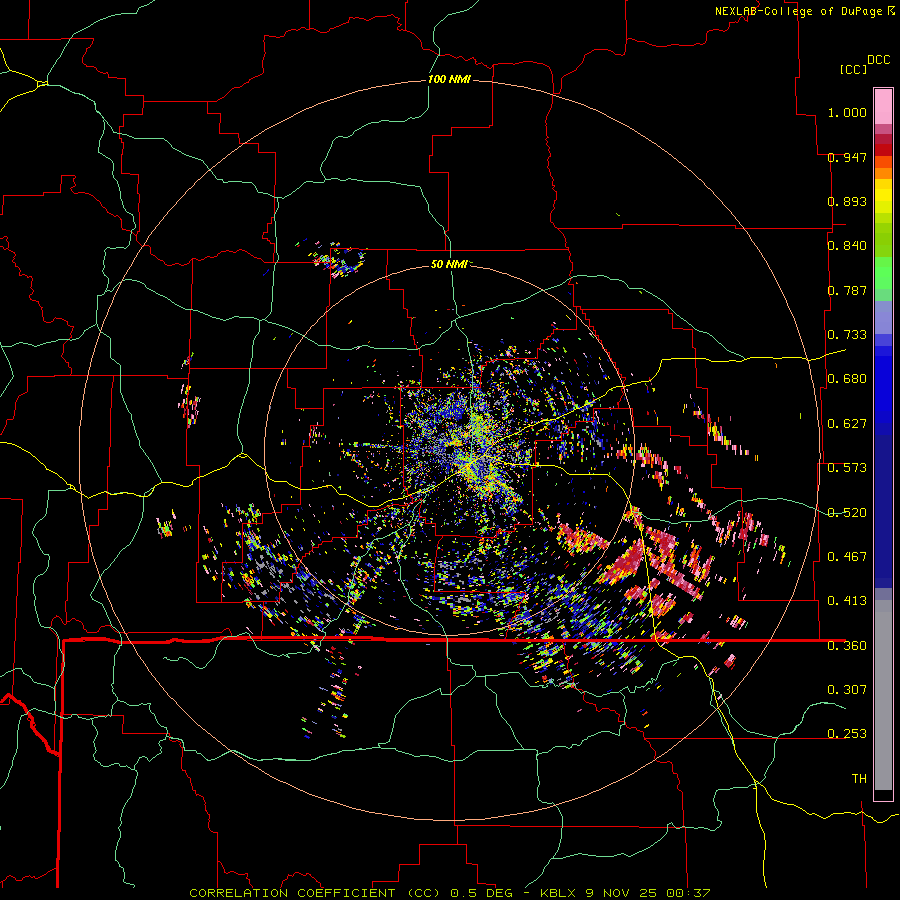900x900 pixels.
Task: Click the 0.733 color scale value
Action: click(847, 335)
